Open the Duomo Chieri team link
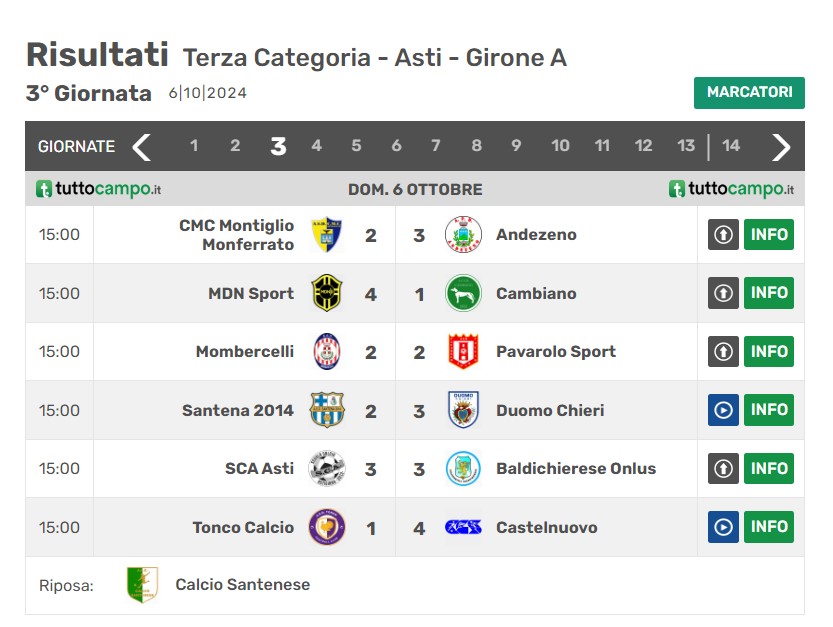Screen dimensions: 833x627 tap(550, 410)
